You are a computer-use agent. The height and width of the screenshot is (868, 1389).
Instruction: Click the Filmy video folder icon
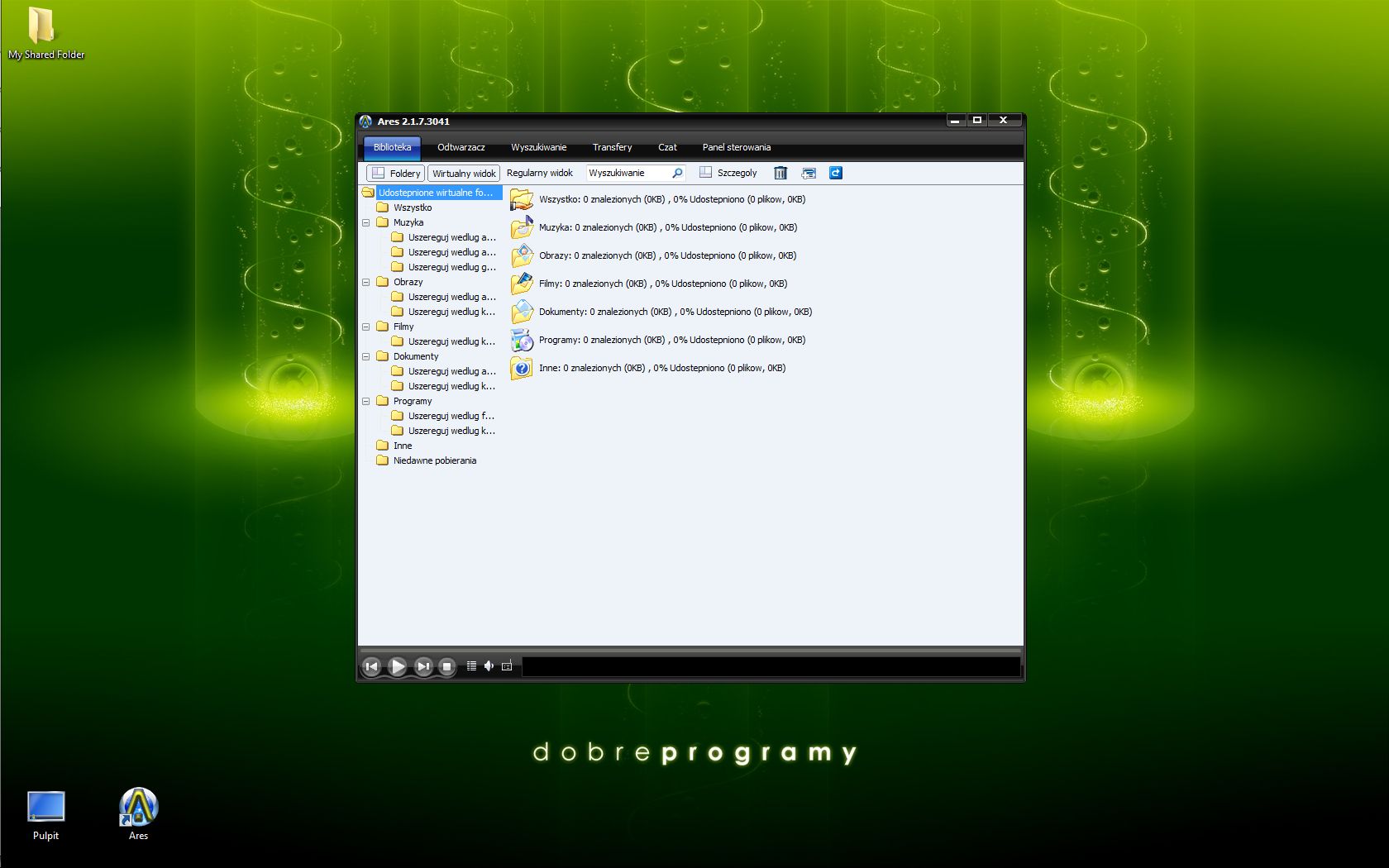click(522, 284)
